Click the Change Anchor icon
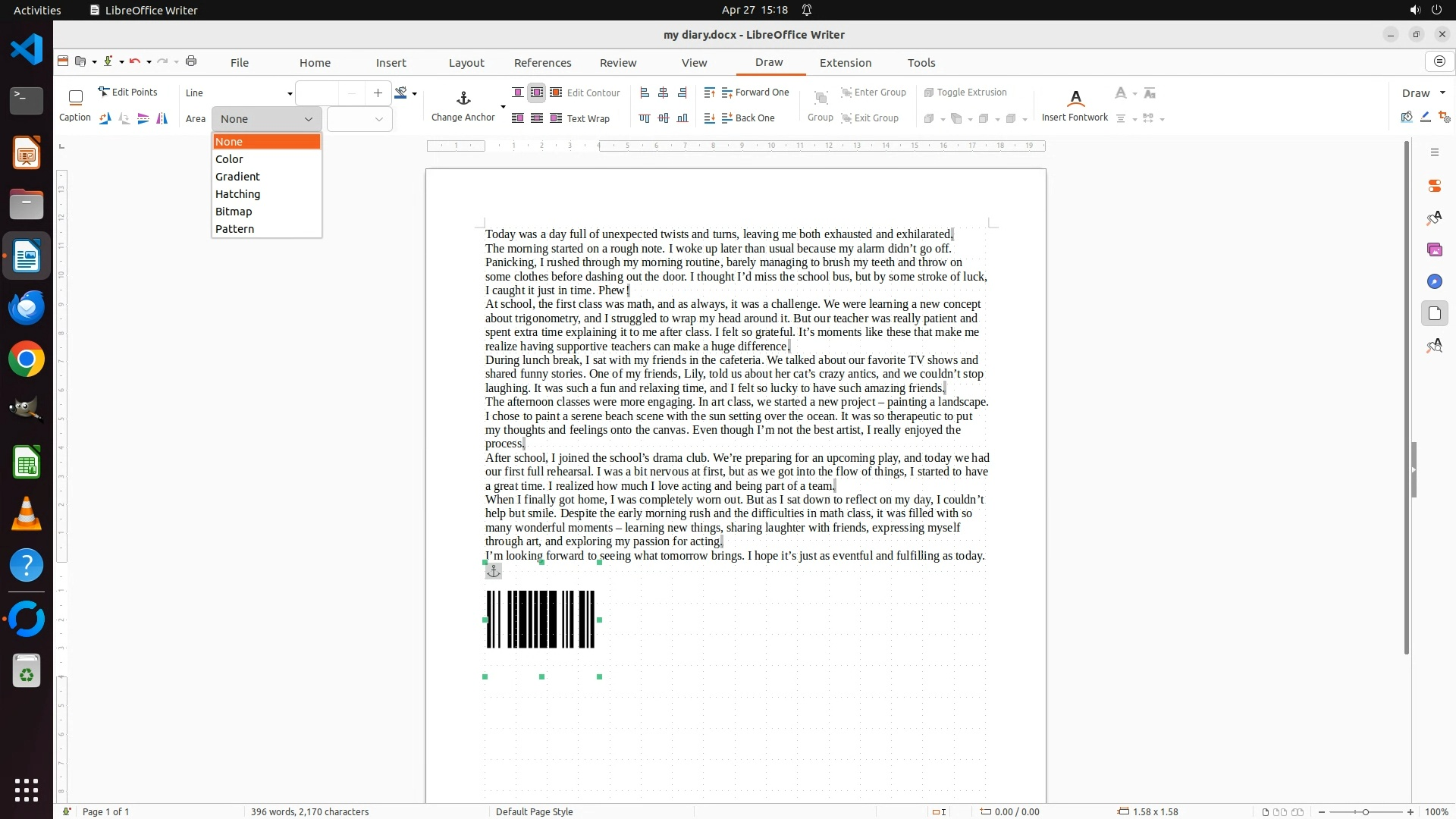This screenshot has width=1456, height=819. tap(463, 99)
